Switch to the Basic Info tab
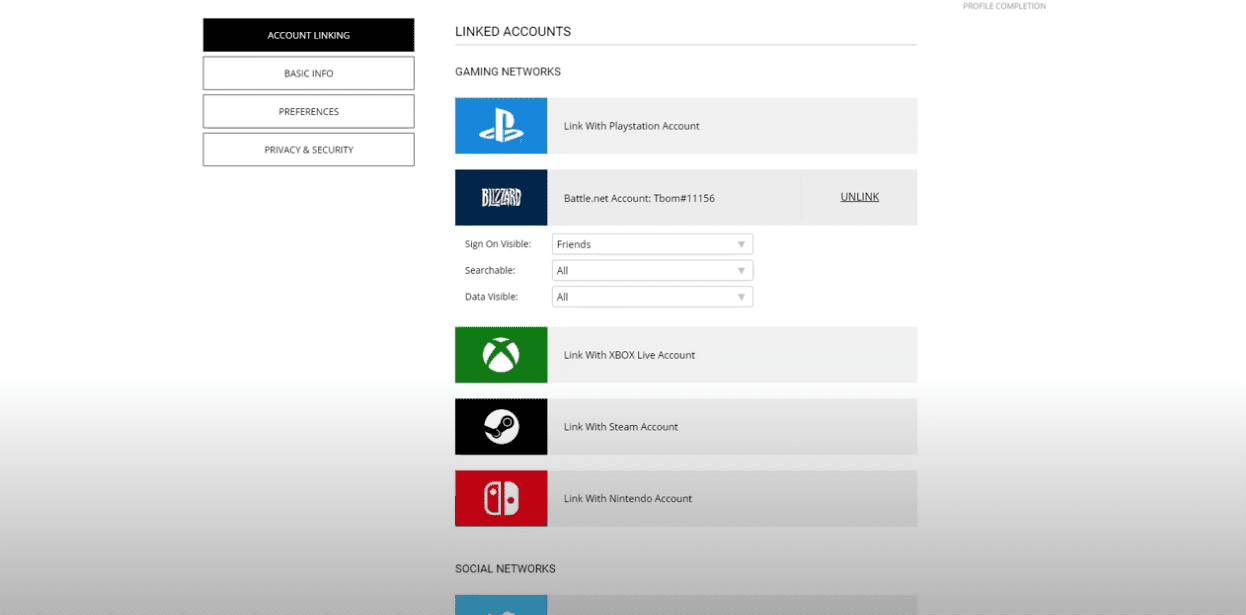This screenshot has width=1246, height=615. [308, 73]
